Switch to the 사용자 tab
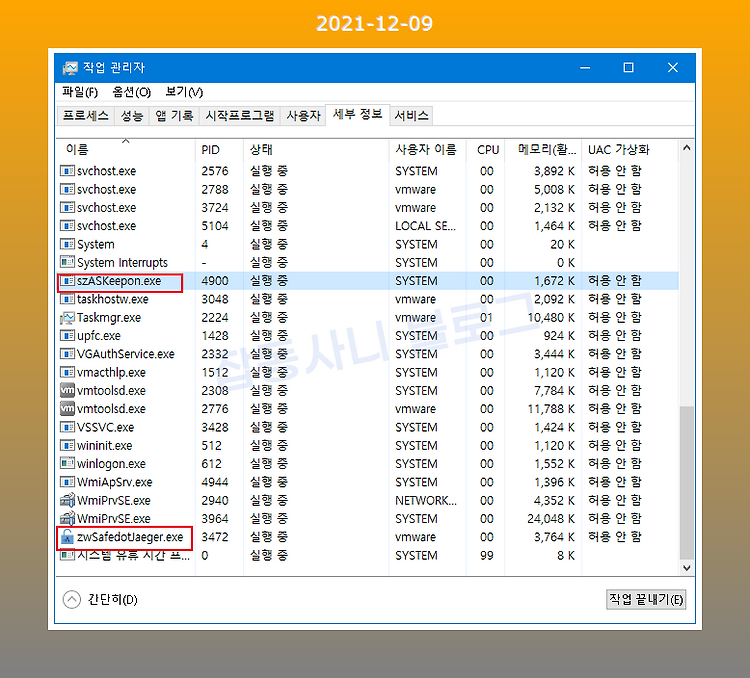The height and width of the screenshot is (678, 750). (303, 116)
